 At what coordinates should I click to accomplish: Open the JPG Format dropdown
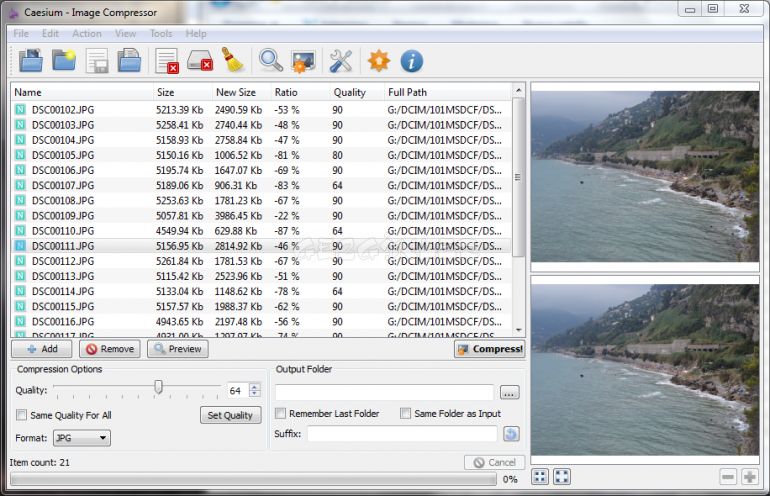tap(82, 438)
